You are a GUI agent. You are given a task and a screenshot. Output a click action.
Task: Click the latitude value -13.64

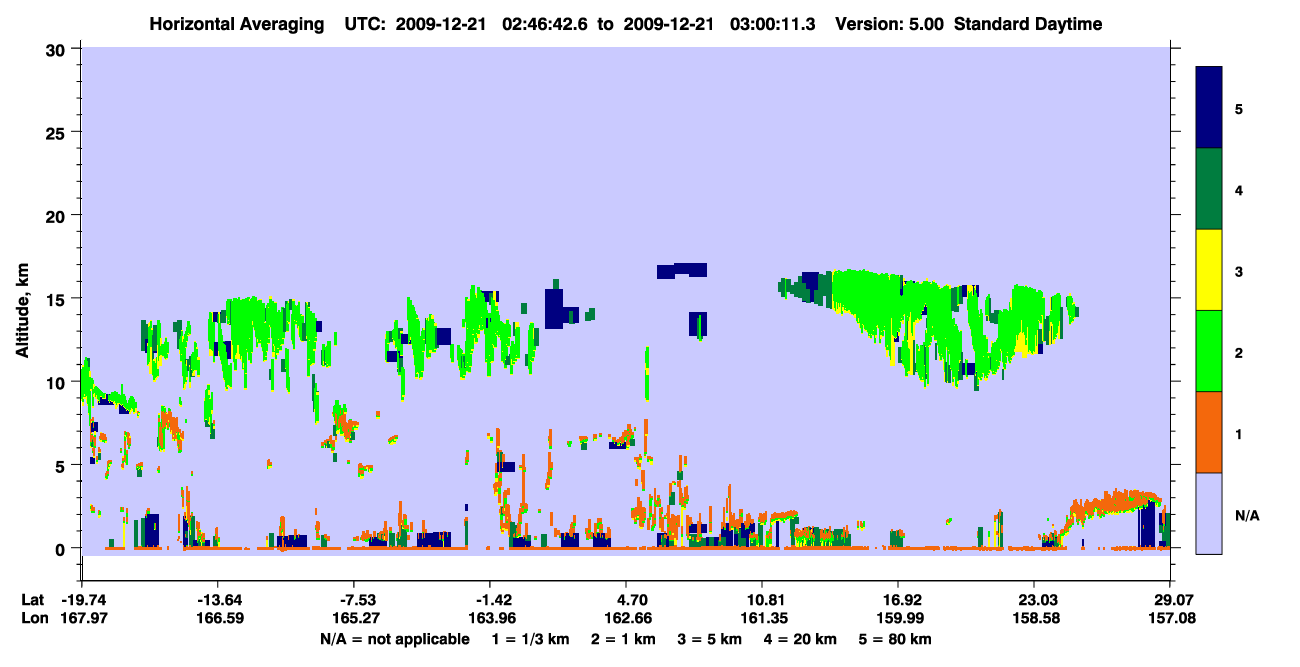(221, 600)
